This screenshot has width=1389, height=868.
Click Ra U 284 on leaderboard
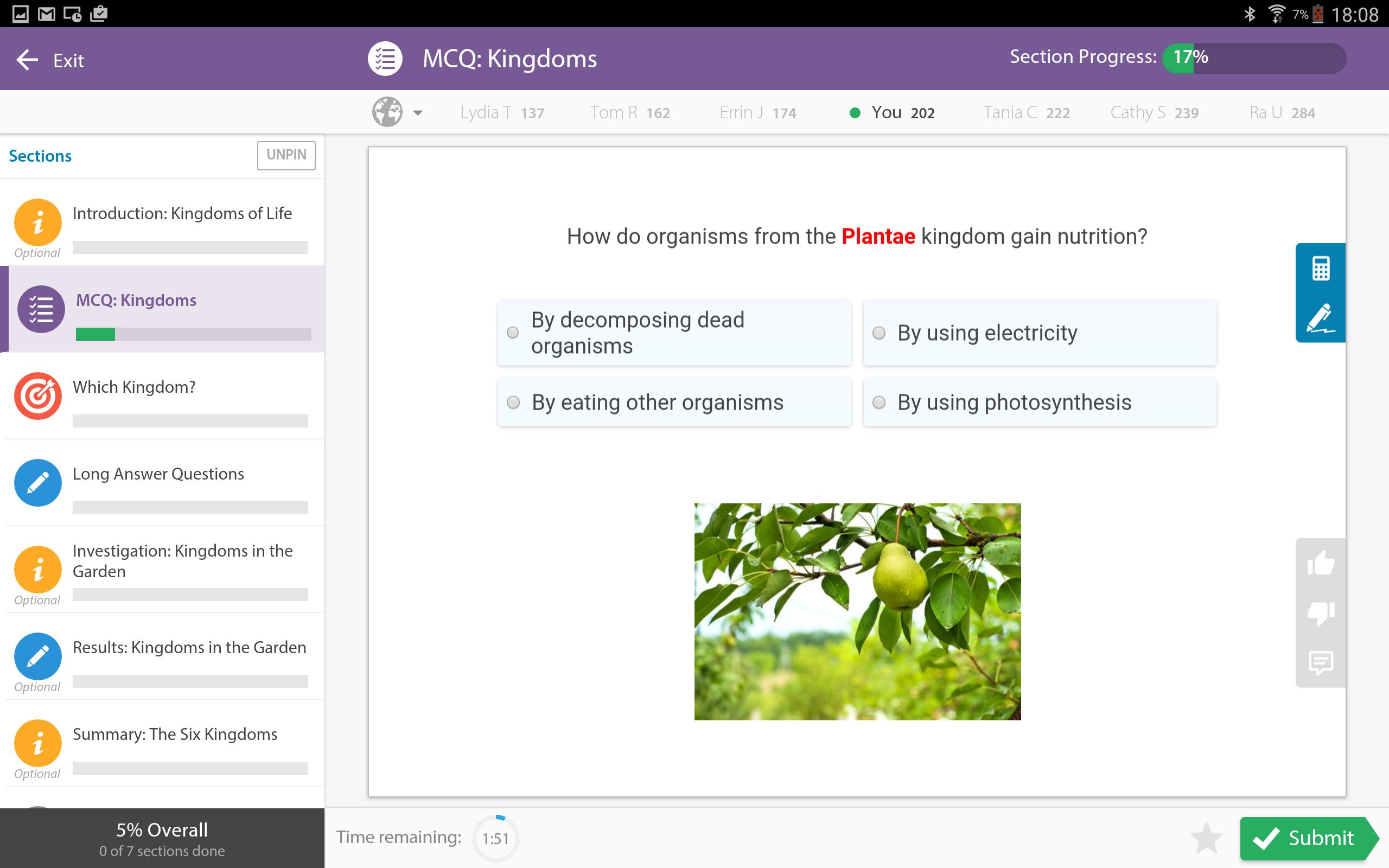click(1282, 112)
